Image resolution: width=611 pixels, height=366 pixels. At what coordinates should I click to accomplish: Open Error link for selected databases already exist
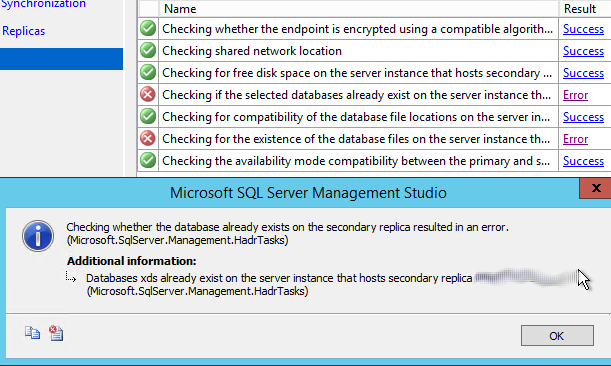pyautogui.click(x=575, y=95)
